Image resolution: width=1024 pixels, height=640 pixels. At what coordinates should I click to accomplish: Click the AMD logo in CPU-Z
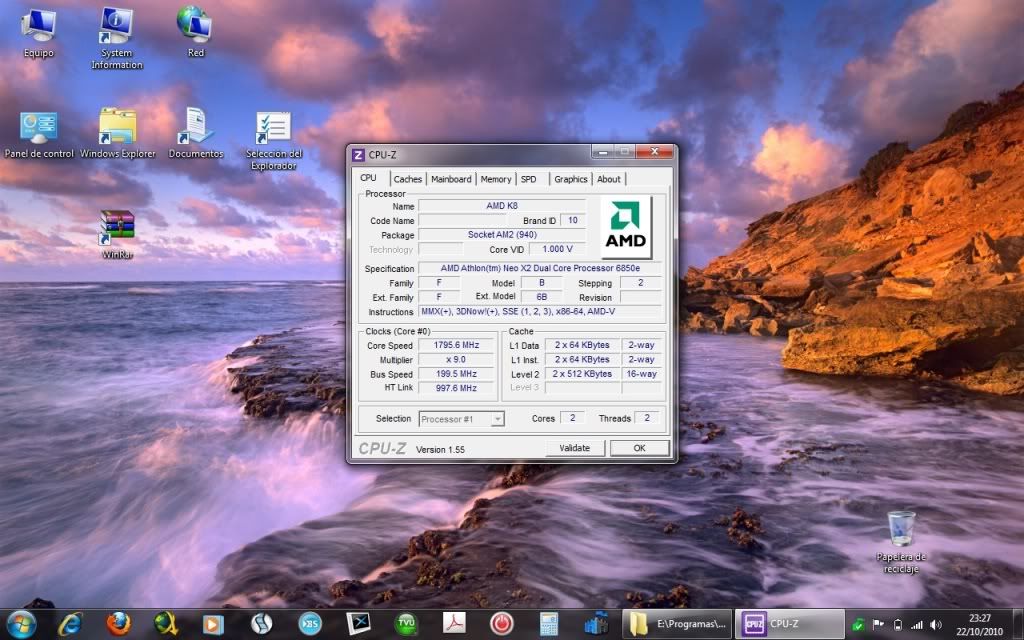626,227
